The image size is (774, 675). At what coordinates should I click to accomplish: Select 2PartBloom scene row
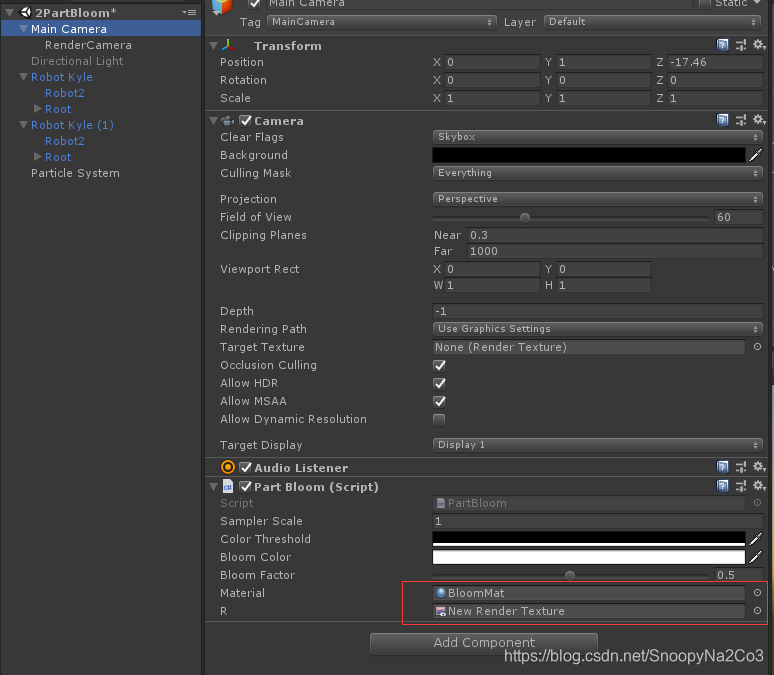pos(101,12)
